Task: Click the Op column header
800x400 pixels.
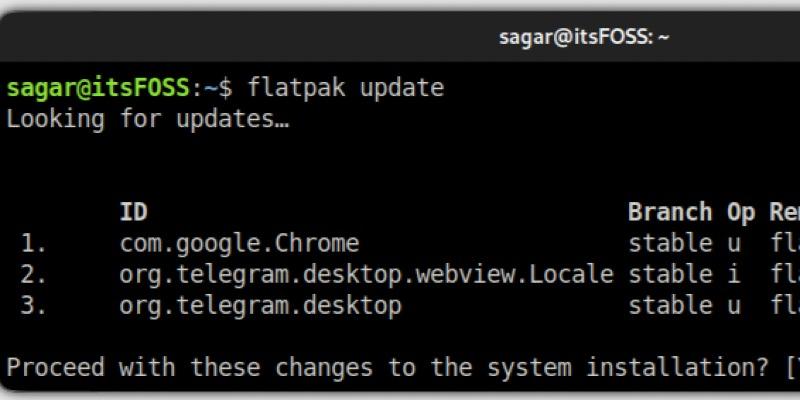Action: click(x=741, y=213)
